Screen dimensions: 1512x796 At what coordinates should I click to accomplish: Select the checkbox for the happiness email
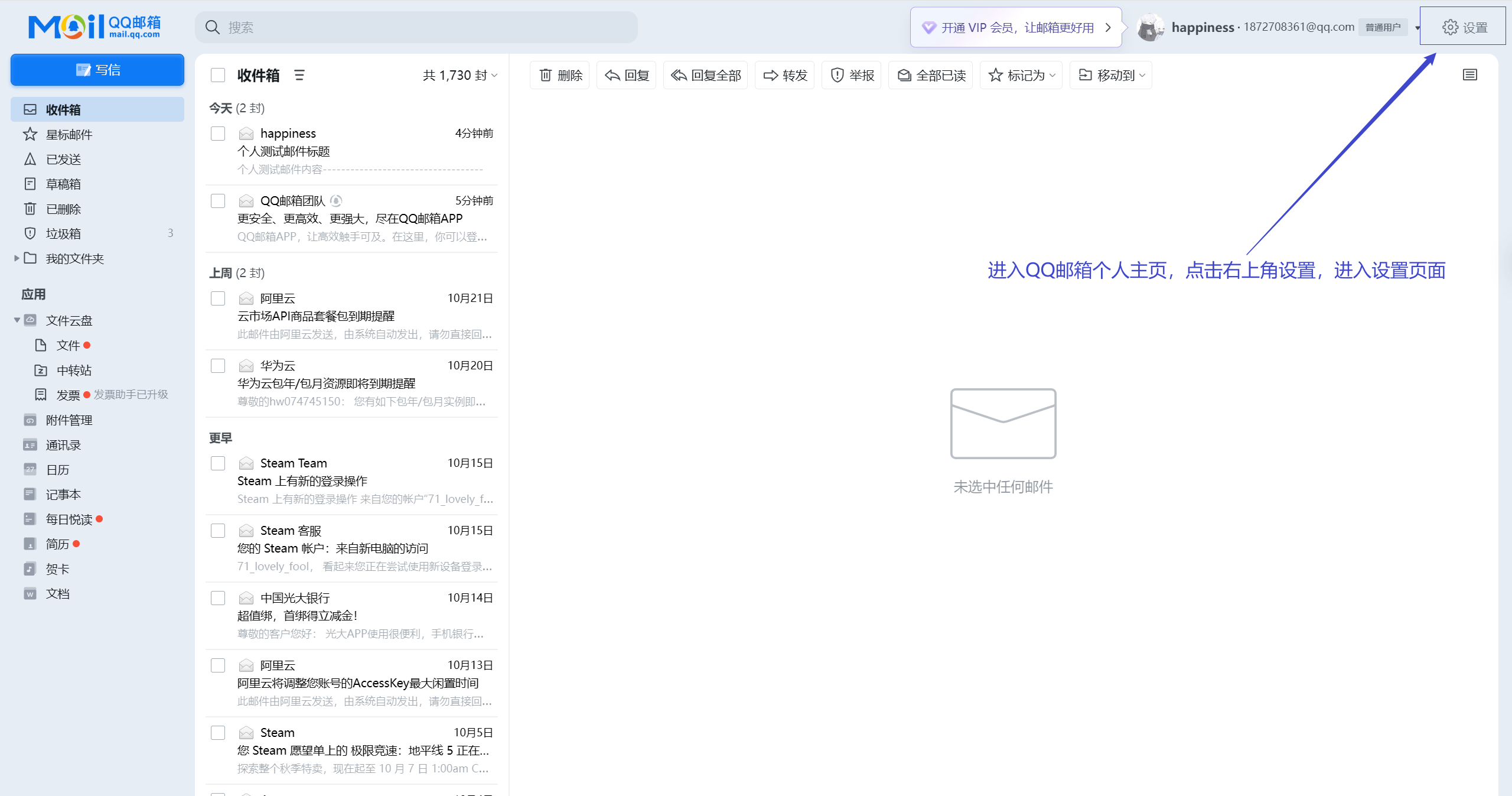(x=218, y=134)
